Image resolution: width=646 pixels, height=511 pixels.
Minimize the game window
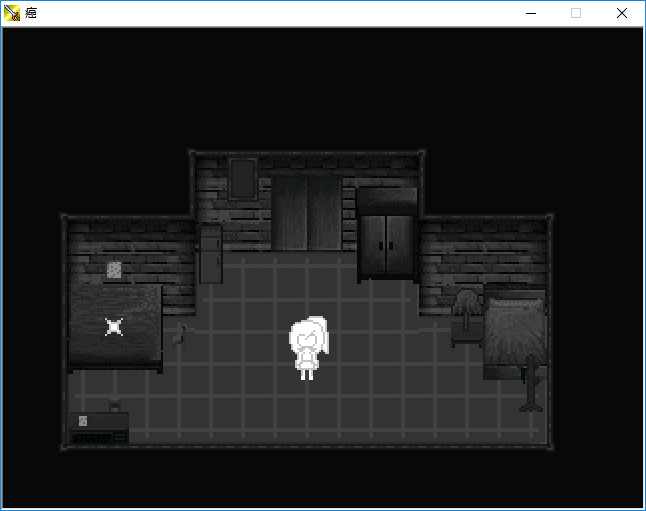[531, 13]
